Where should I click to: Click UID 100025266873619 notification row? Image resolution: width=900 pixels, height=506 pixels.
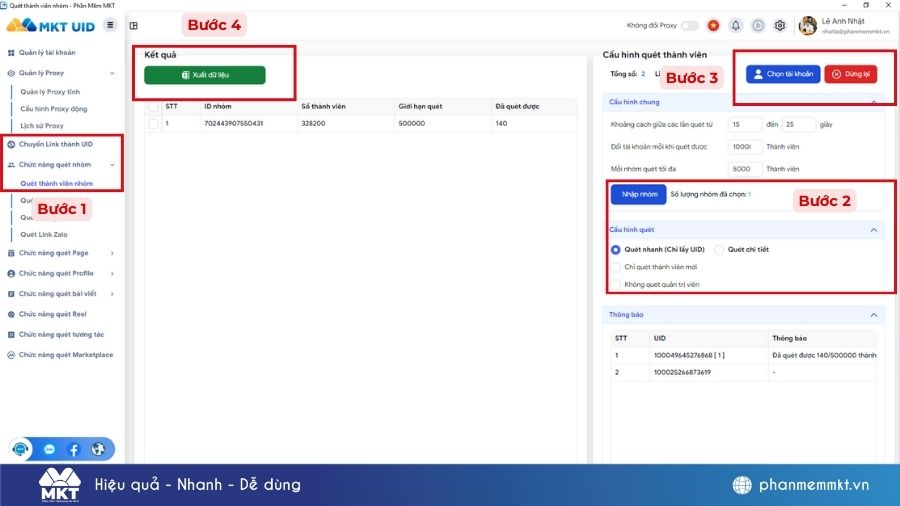[744, 373]
